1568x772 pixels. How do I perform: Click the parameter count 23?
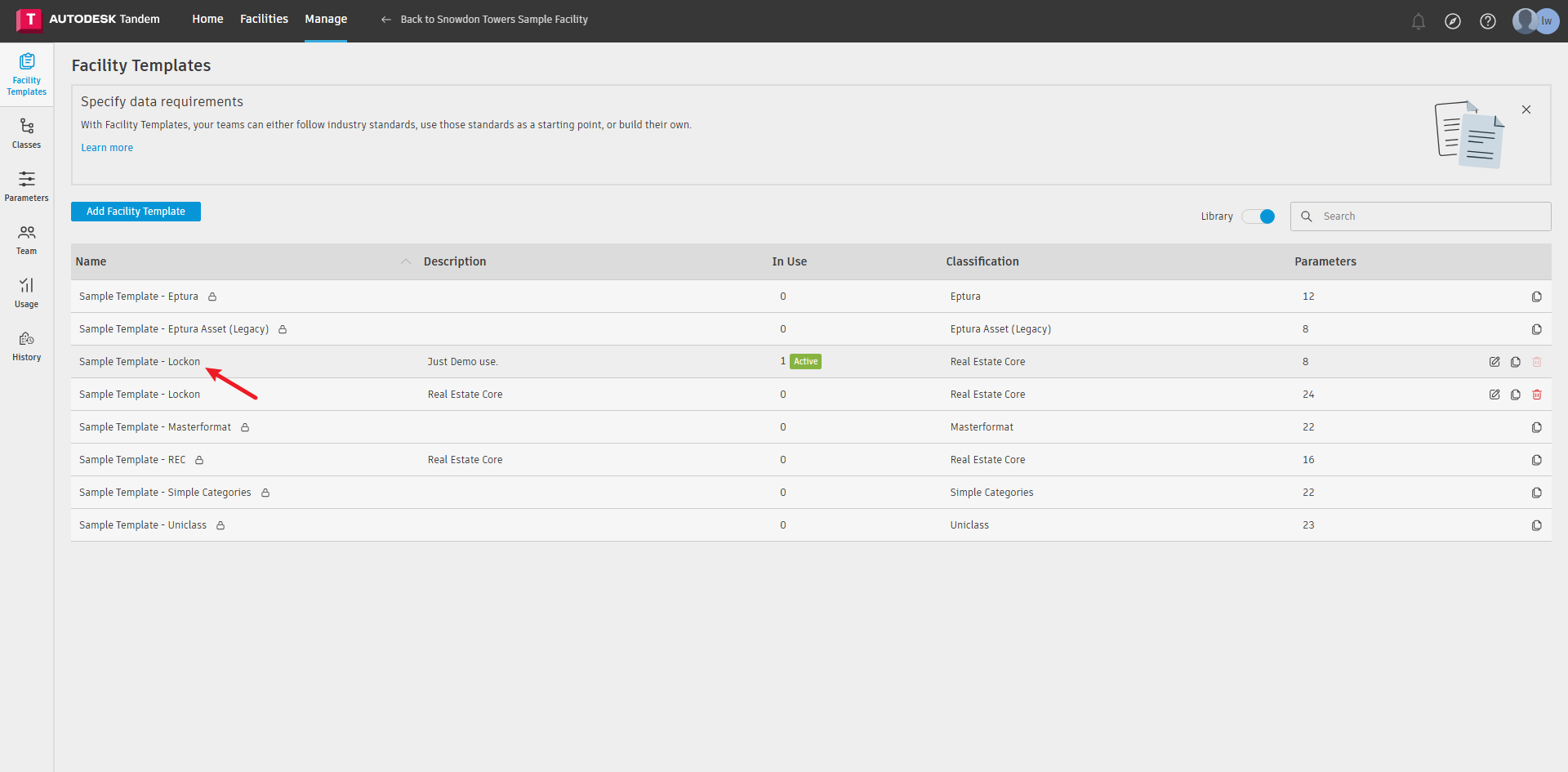pyautogui.click(x=1308, y=525)
